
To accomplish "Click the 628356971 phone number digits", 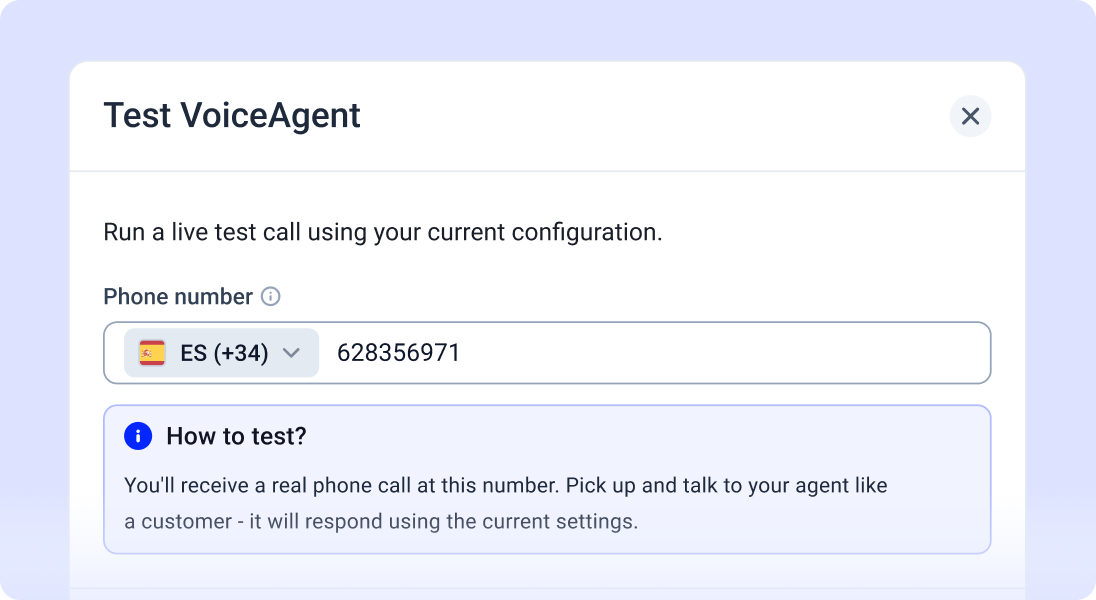I will click(x=398, y=353).
